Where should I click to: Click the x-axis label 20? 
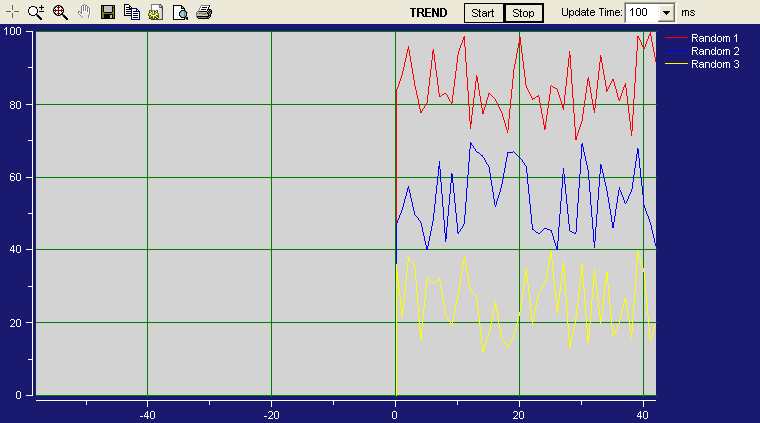pos(519,413)
